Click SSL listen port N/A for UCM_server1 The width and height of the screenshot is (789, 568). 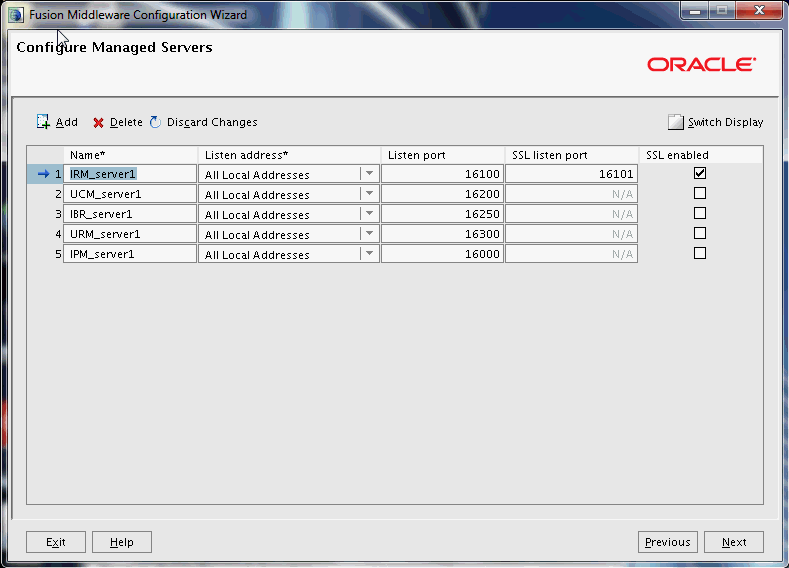pos(572,194)
